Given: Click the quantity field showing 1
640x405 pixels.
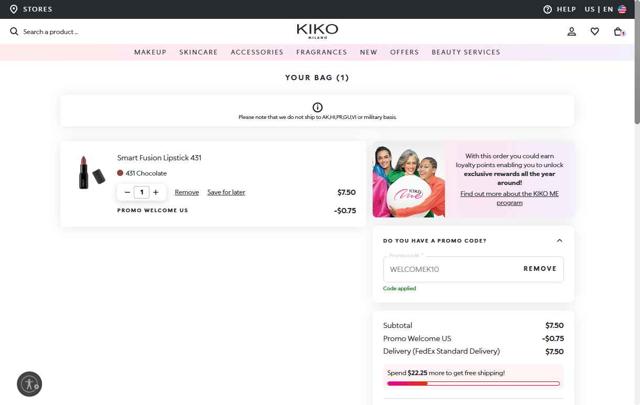Looking at the screenshot, I should (x=142, y=192).
